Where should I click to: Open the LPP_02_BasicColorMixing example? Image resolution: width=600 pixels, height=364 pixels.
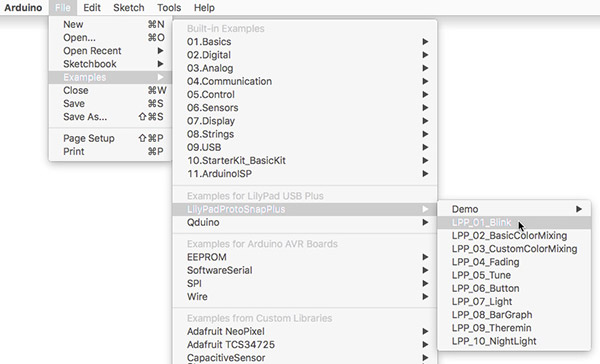514,235
